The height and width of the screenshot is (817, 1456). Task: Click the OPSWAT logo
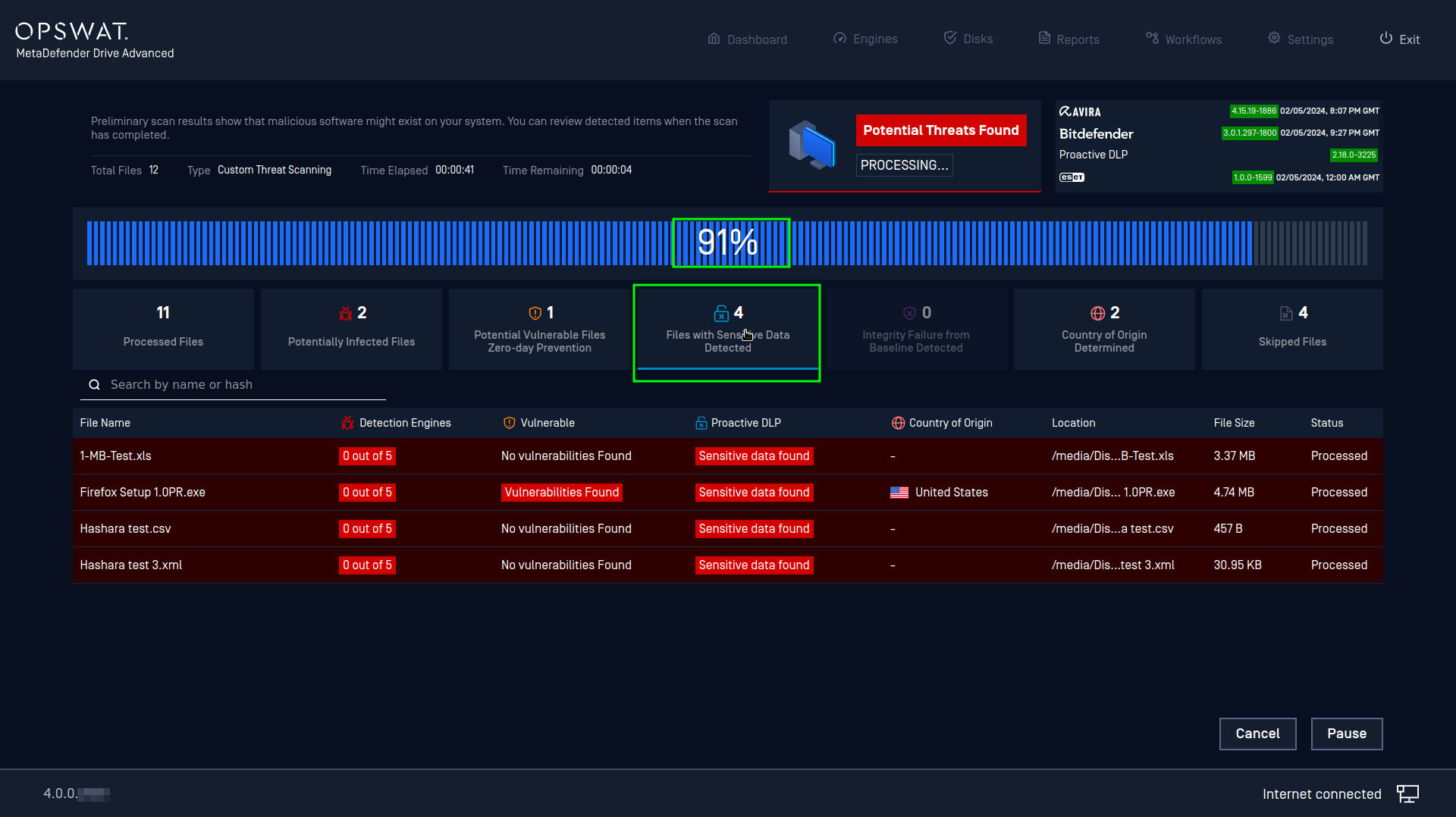(x=72, y=31)
